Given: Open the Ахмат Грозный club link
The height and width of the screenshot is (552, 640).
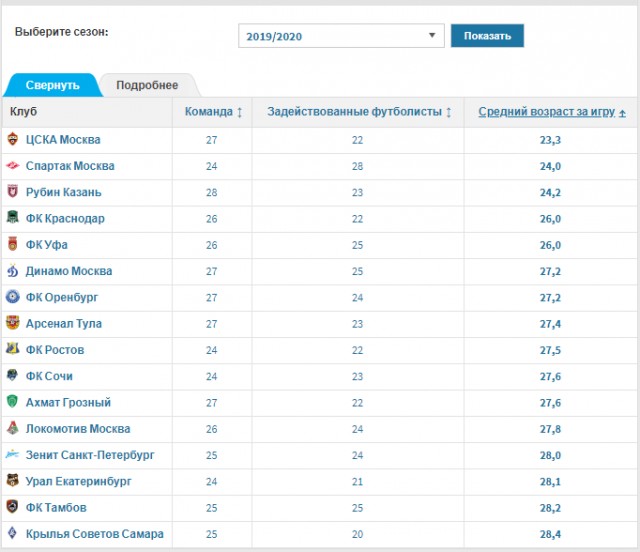Looking at the screenshot, I should click(x=68, y=402).
